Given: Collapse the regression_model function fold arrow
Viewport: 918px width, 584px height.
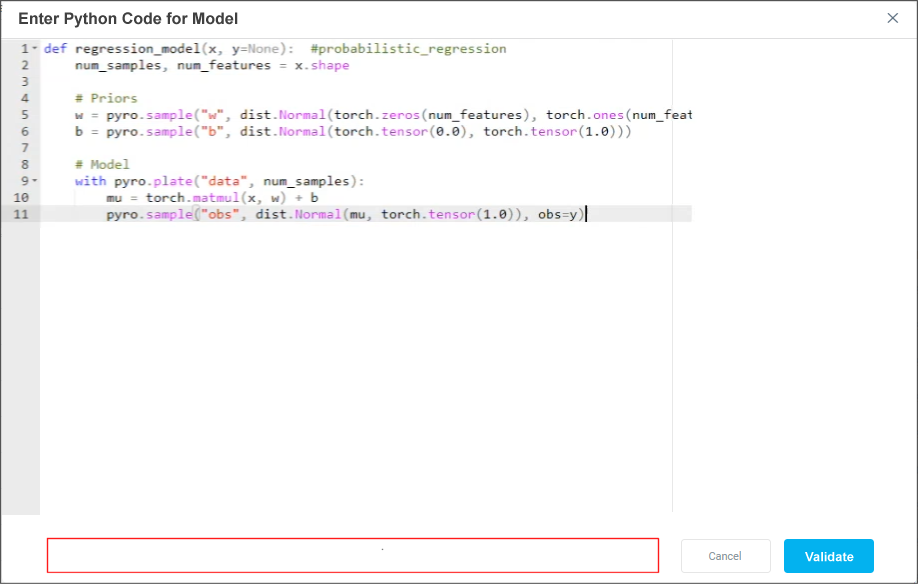Looking at the screenshot, I should click(x=35, y=48).
